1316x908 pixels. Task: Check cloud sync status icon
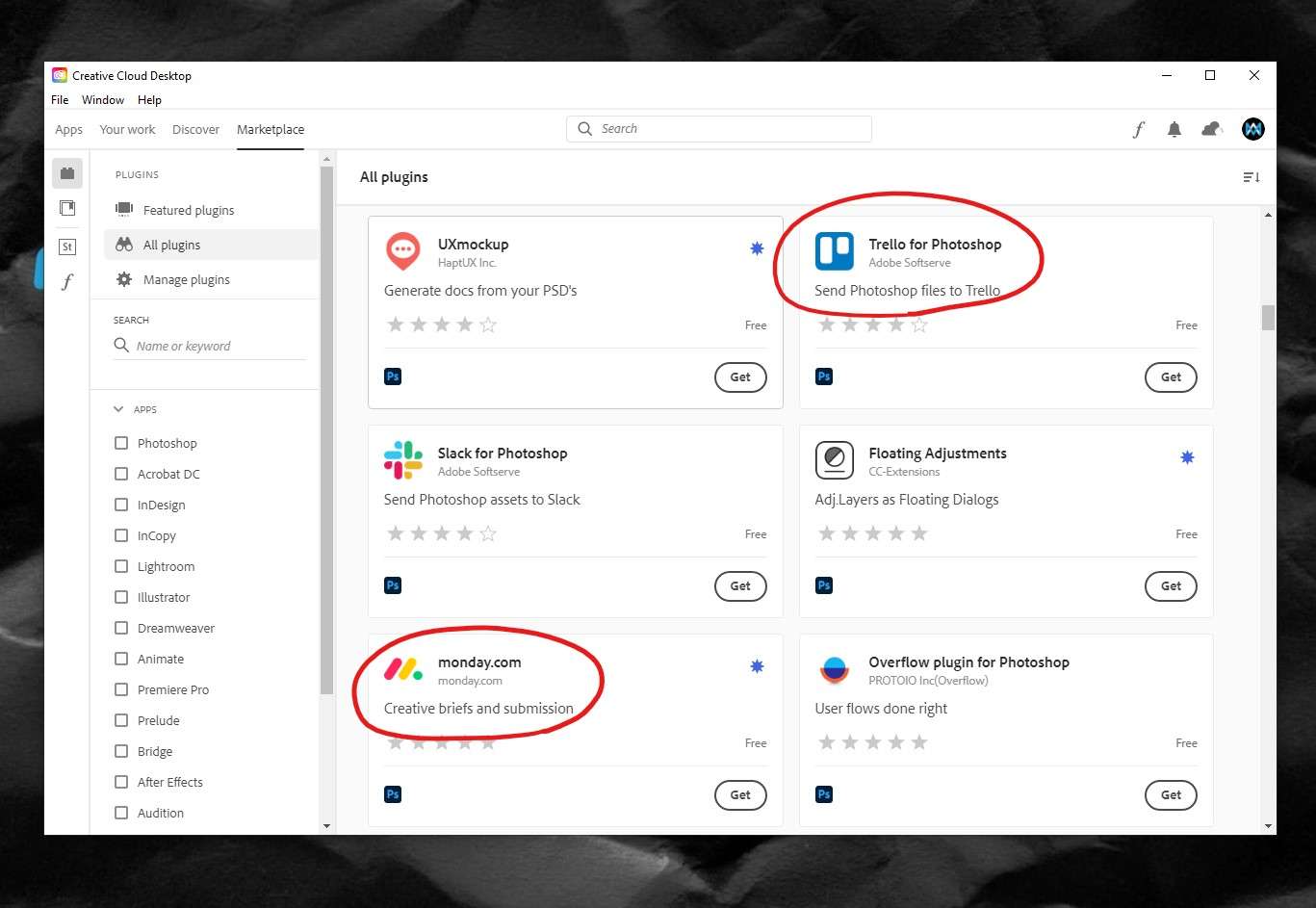1212,129
